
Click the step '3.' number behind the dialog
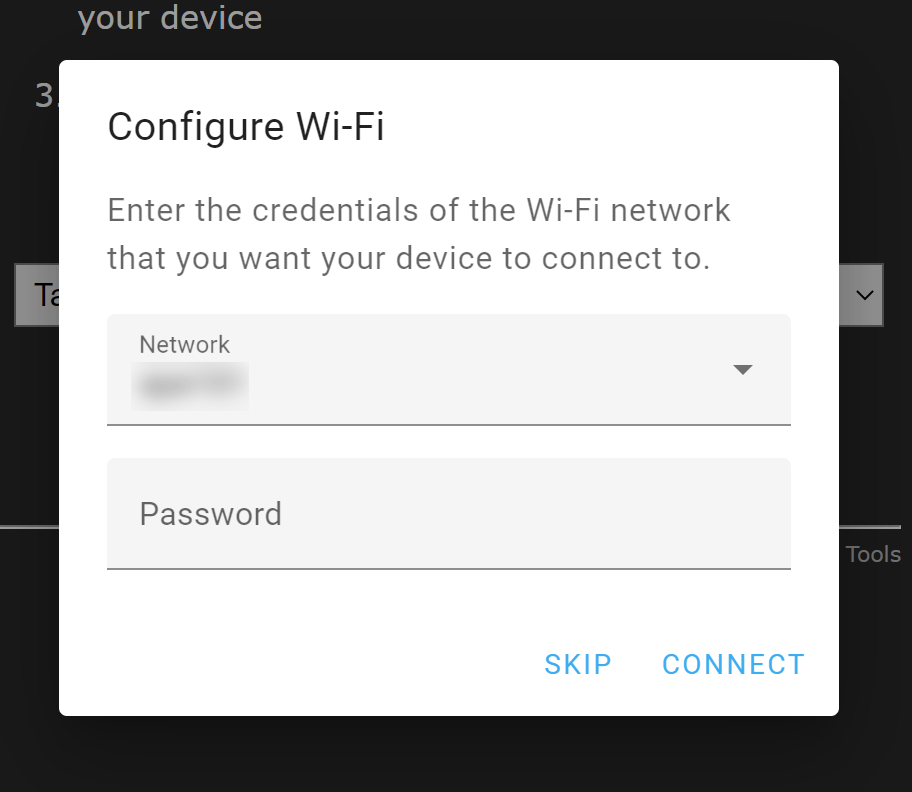coord(42,94)
